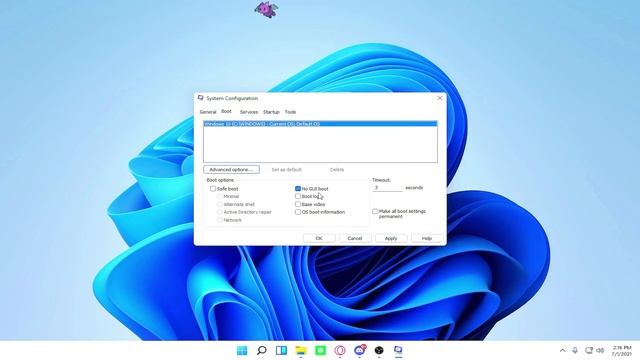This screenshot has width=640, height=360.
Task: Click System Configuration taskbar icon
Action: click(x=398, y=350)
